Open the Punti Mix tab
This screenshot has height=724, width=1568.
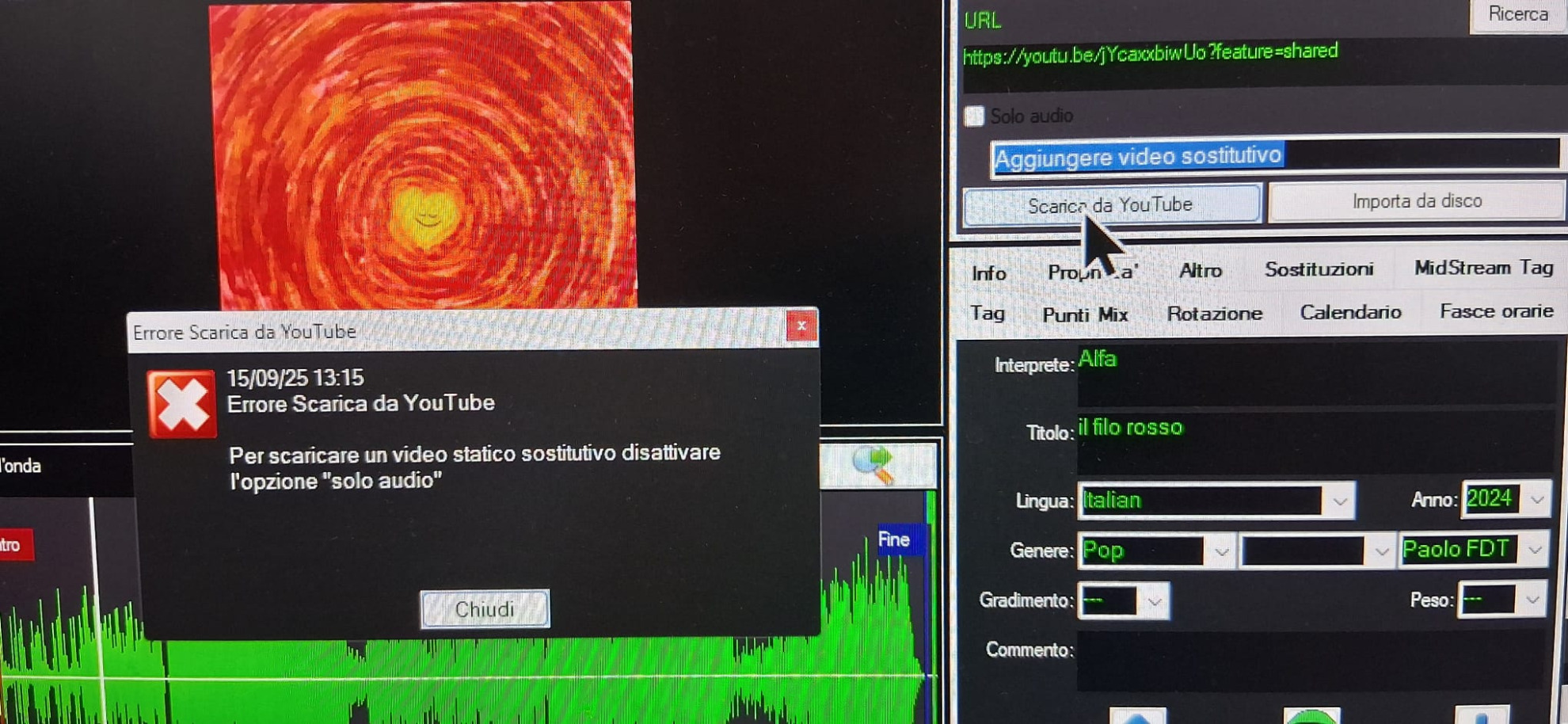pos(1085,314)
